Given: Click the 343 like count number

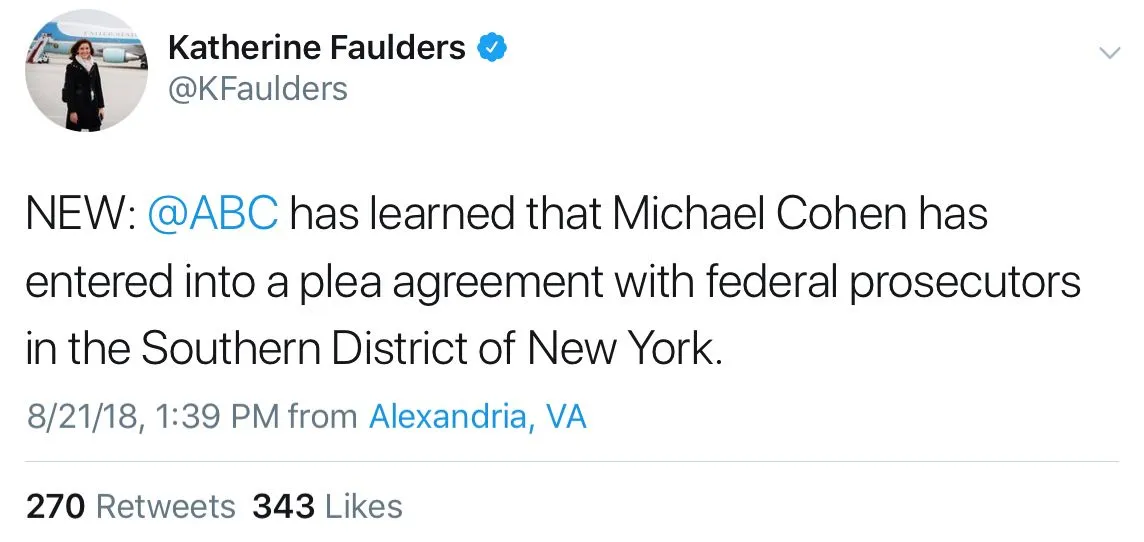Looking at the screenshot, I should [284, 506].
